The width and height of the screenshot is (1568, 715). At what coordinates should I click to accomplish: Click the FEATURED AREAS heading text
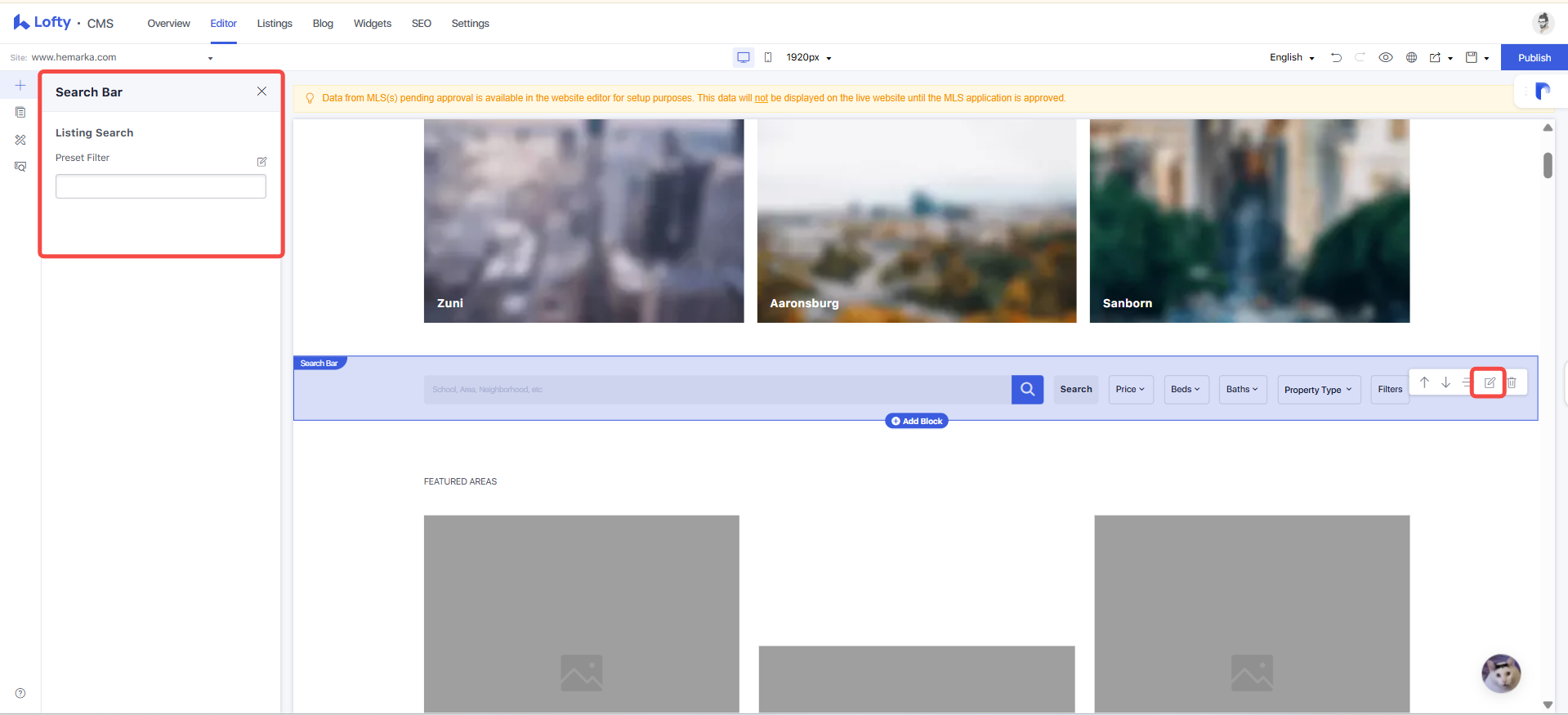[x=460, y=481]
